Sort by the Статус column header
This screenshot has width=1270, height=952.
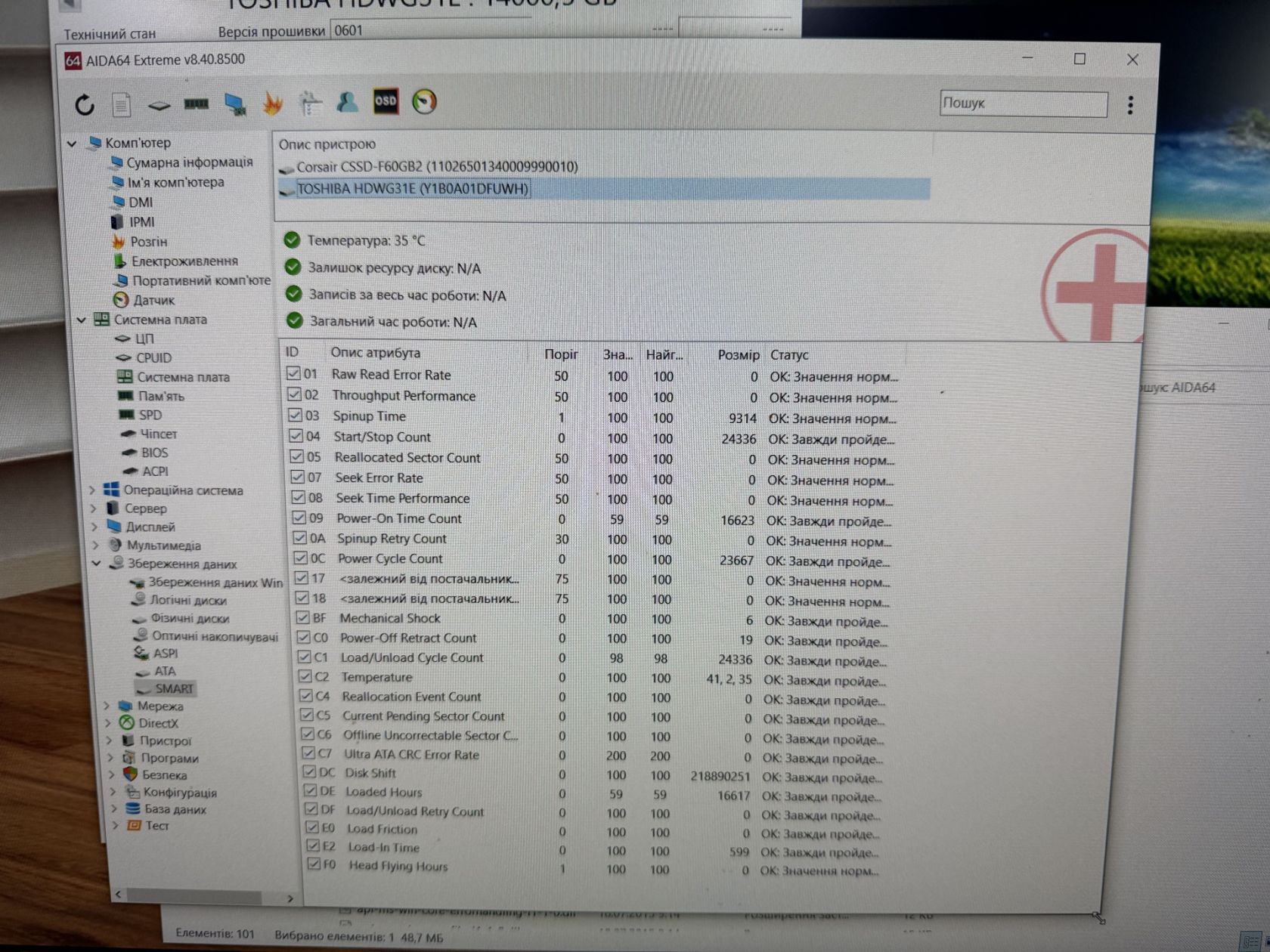pos(789,354)
